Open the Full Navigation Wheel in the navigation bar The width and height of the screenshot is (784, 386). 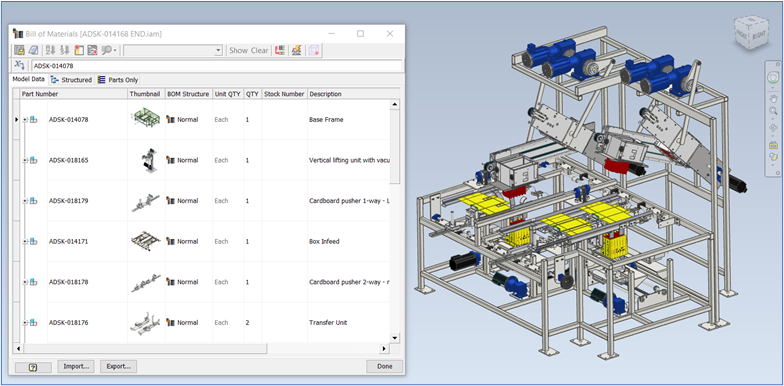pos(773,78)
